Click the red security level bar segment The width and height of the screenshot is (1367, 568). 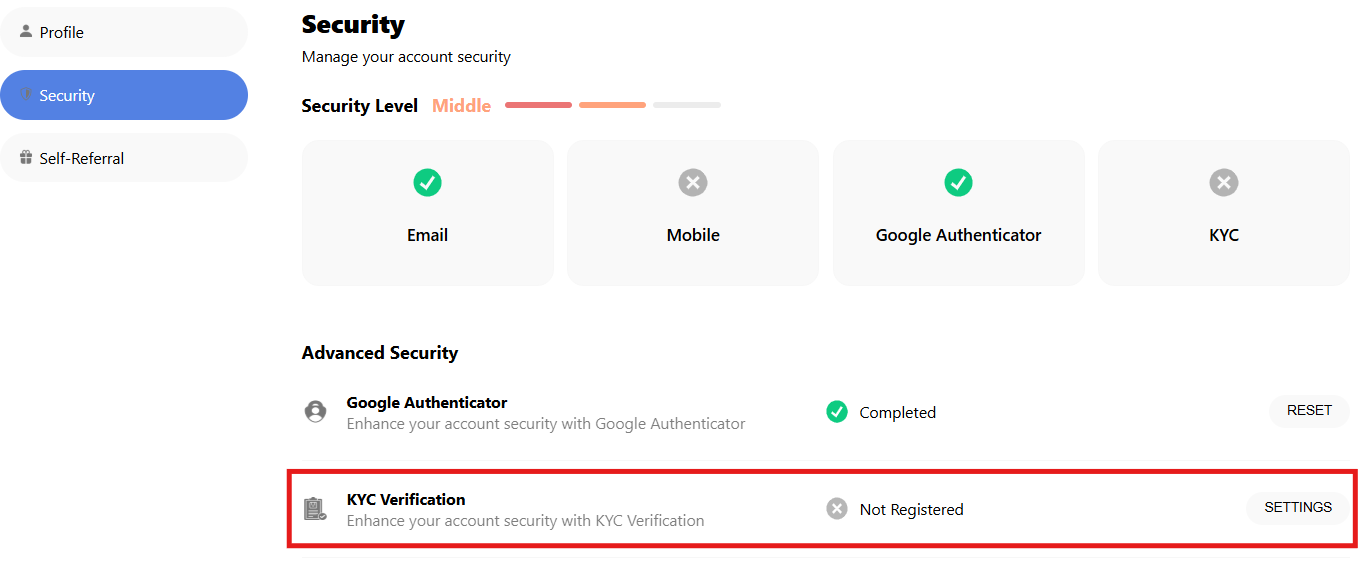tap(538, 105)
